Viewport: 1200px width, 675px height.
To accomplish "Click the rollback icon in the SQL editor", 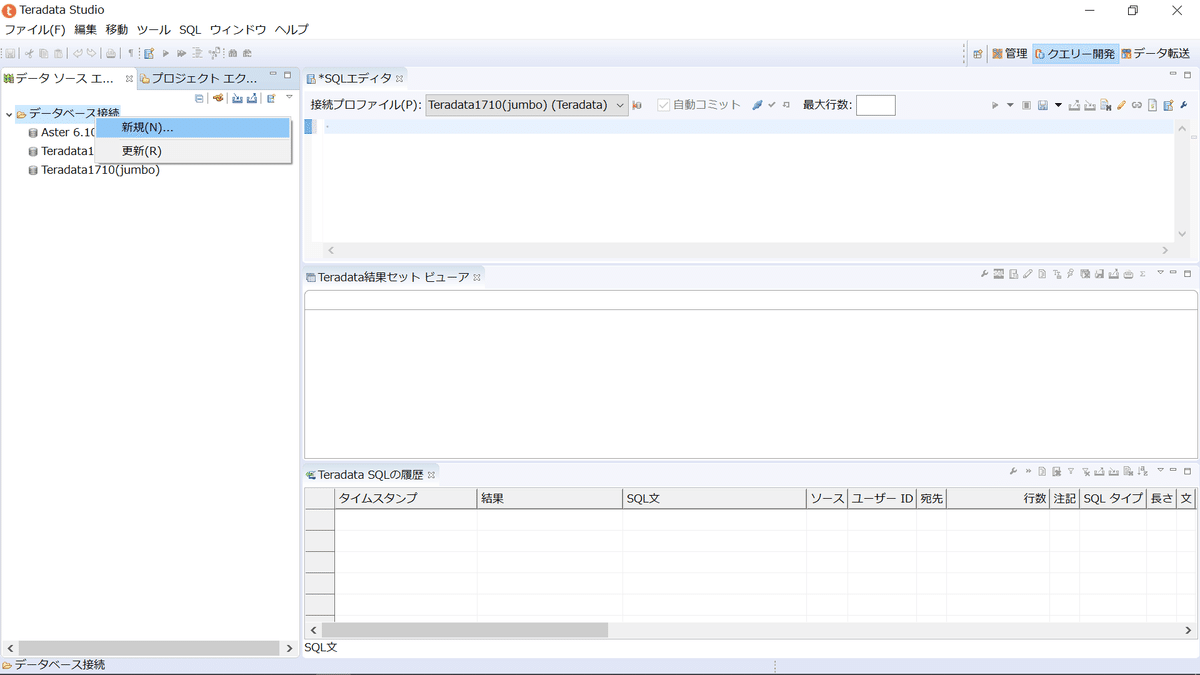I will click(786, 105).
